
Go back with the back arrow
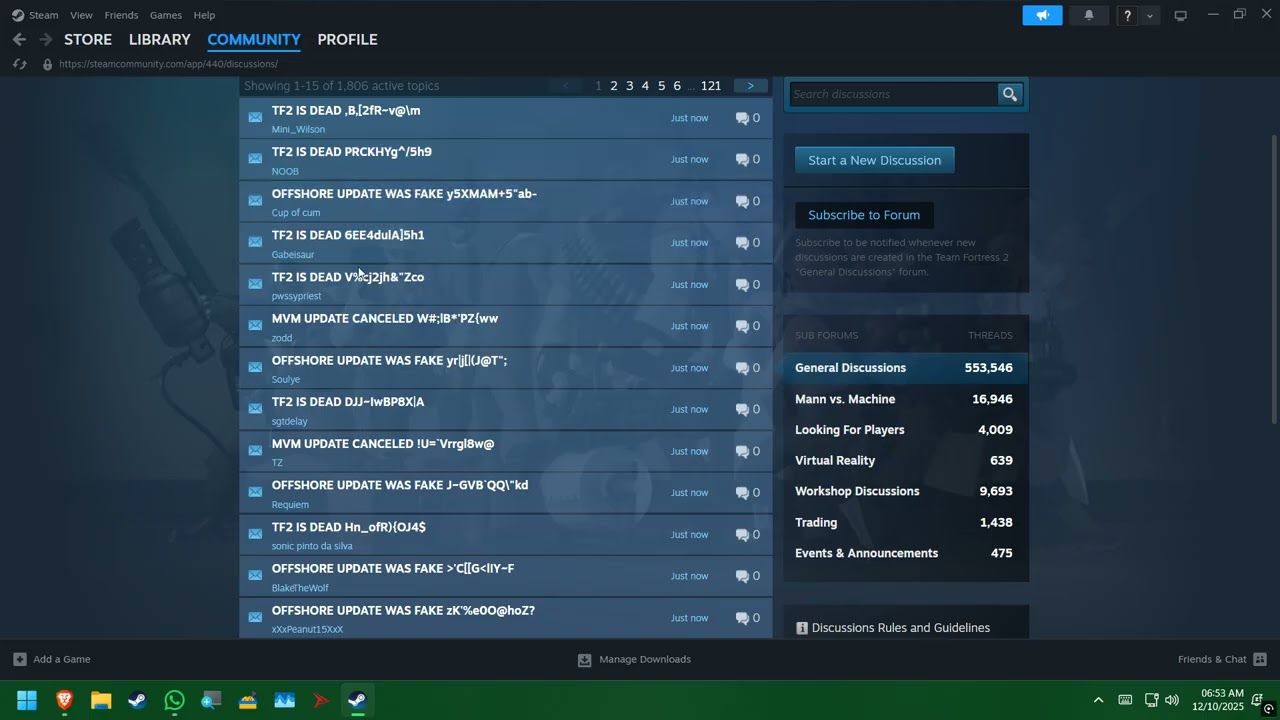(19, 39)
